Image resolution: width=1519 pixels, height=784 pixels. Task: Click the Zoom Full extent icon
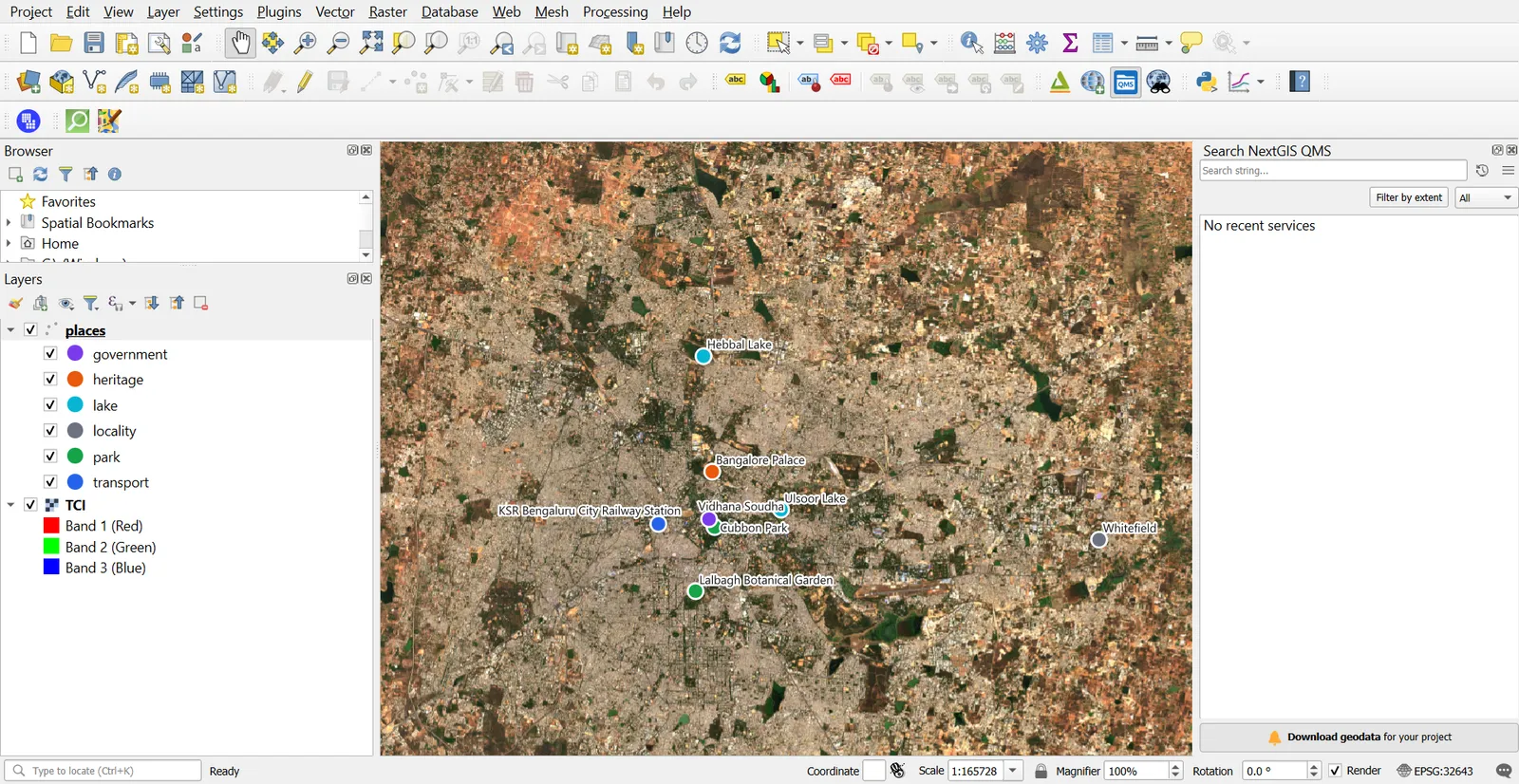[371, 43]
